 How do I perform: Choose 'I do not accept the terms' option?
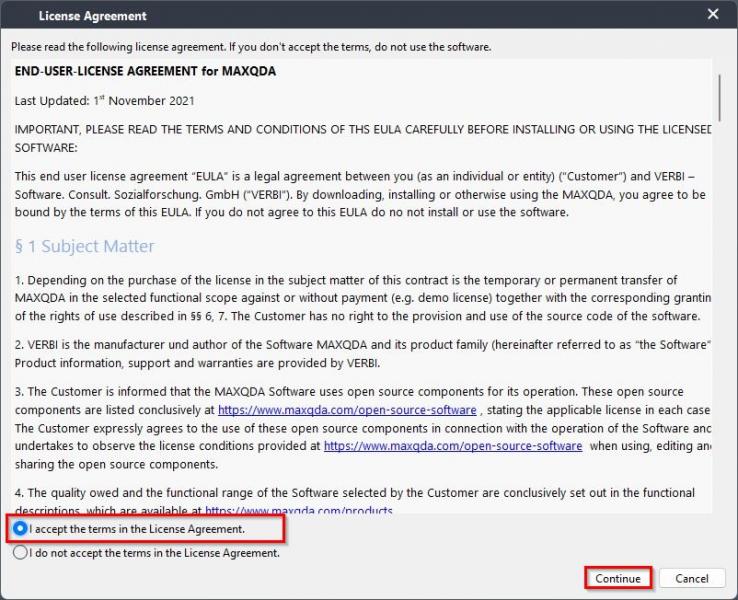21,553
